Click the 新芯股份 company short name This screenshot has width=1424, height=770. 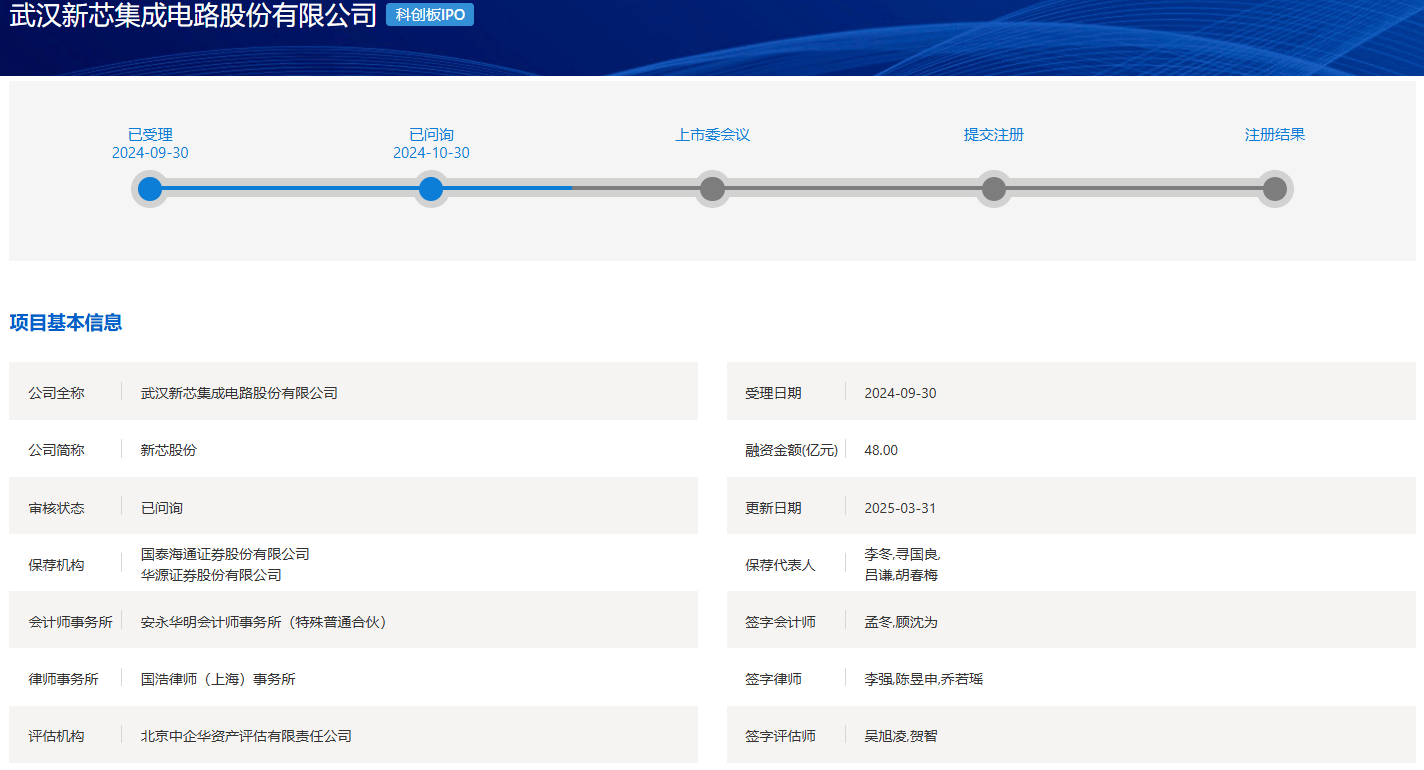(169, 450)
